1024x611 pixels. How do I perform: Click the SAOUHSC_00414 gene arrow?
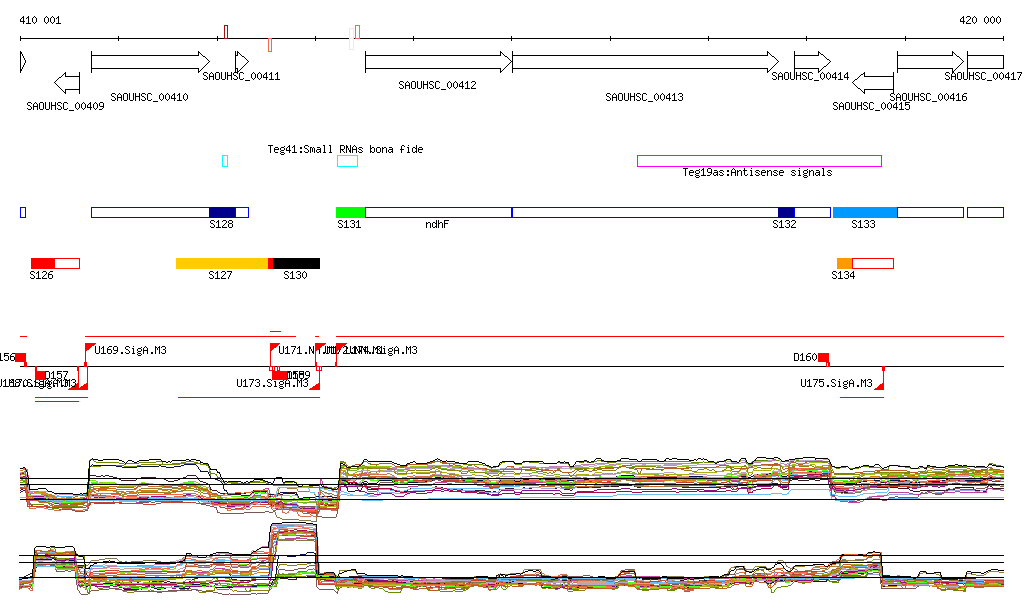point(812,62)
